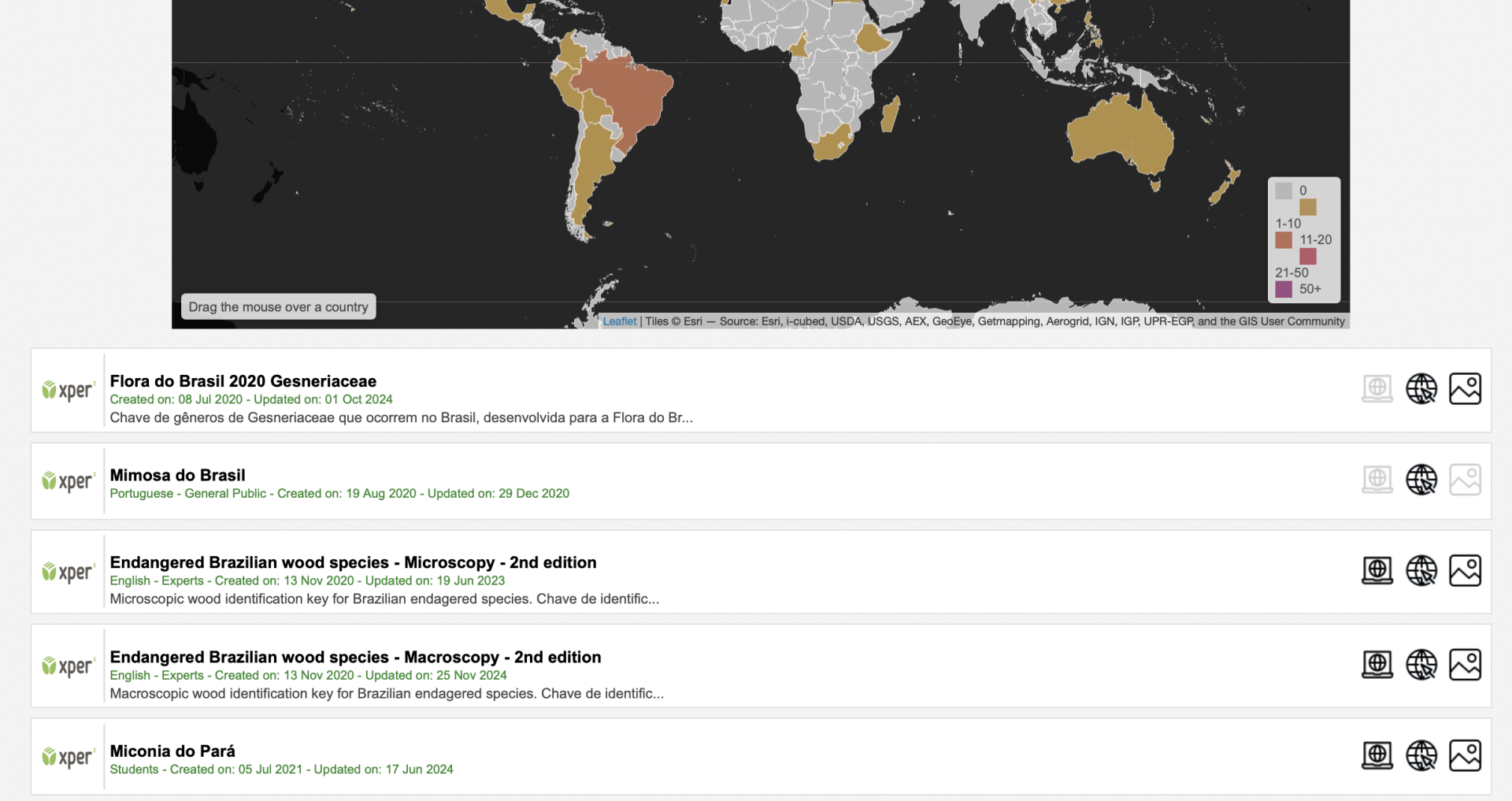Viewport: 1512px width, 801px height.
Task: Open the Miconia do Pará title
Action: [172, 751]
